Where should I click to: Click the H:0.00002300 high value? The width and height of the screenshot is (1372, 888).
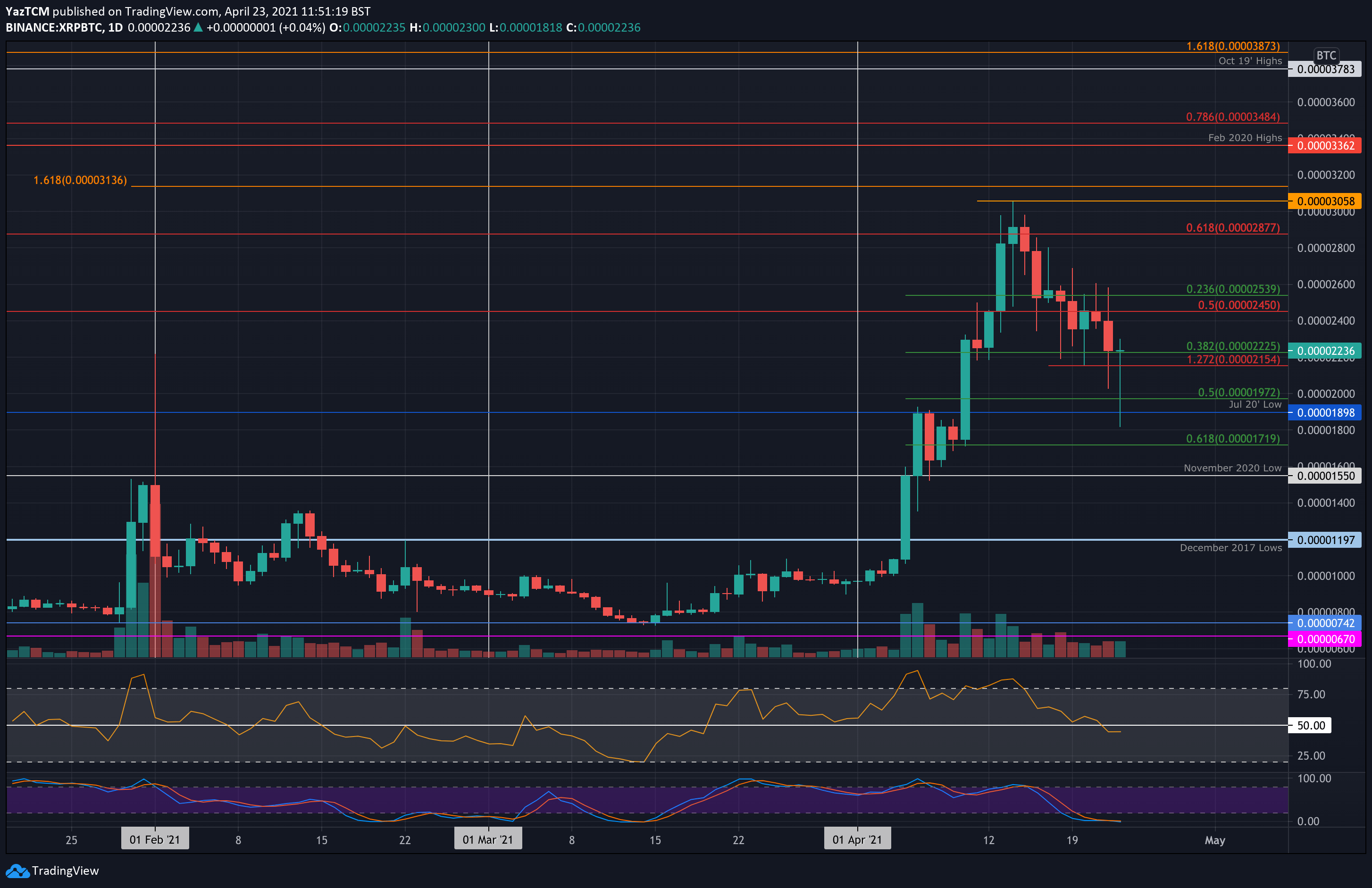pyautogui.click(x=447, y=27)
